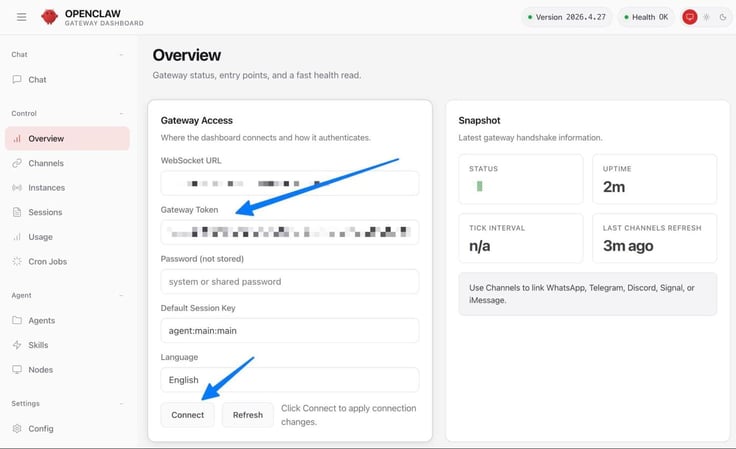Click the Refresh button

[x=247, y=415]
